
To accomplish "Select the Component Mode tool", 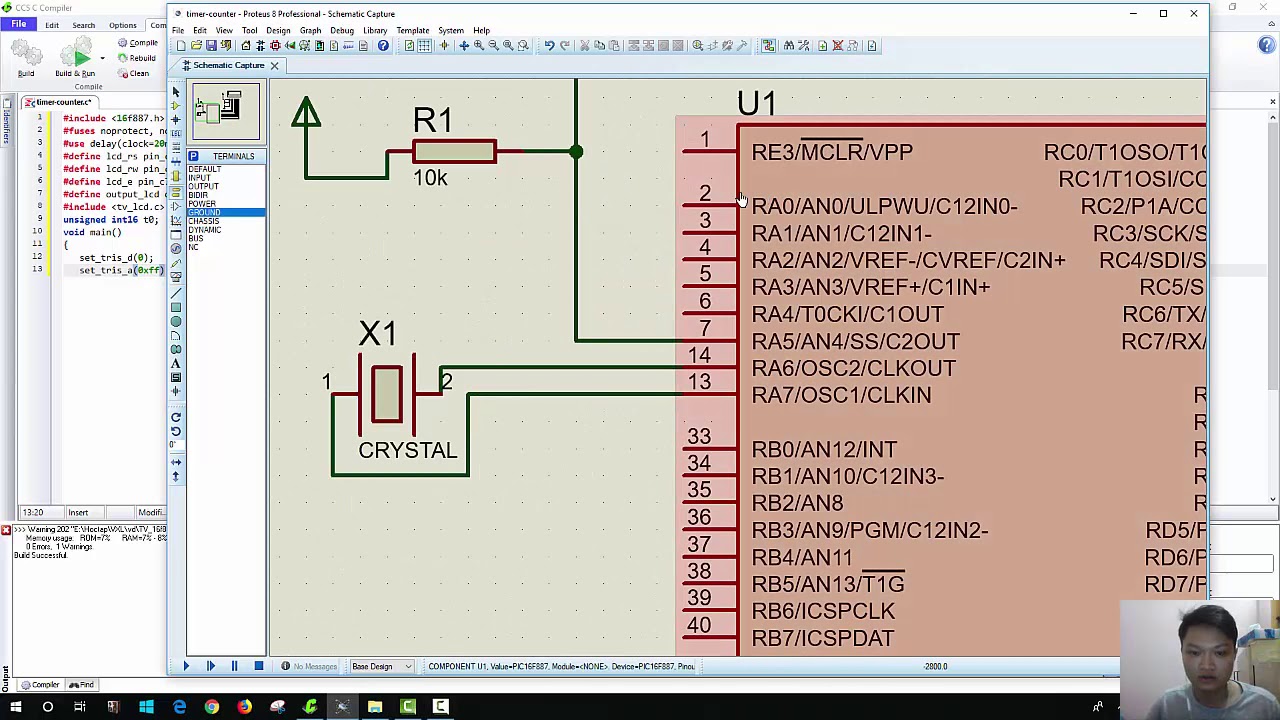I will click(176, 107).
